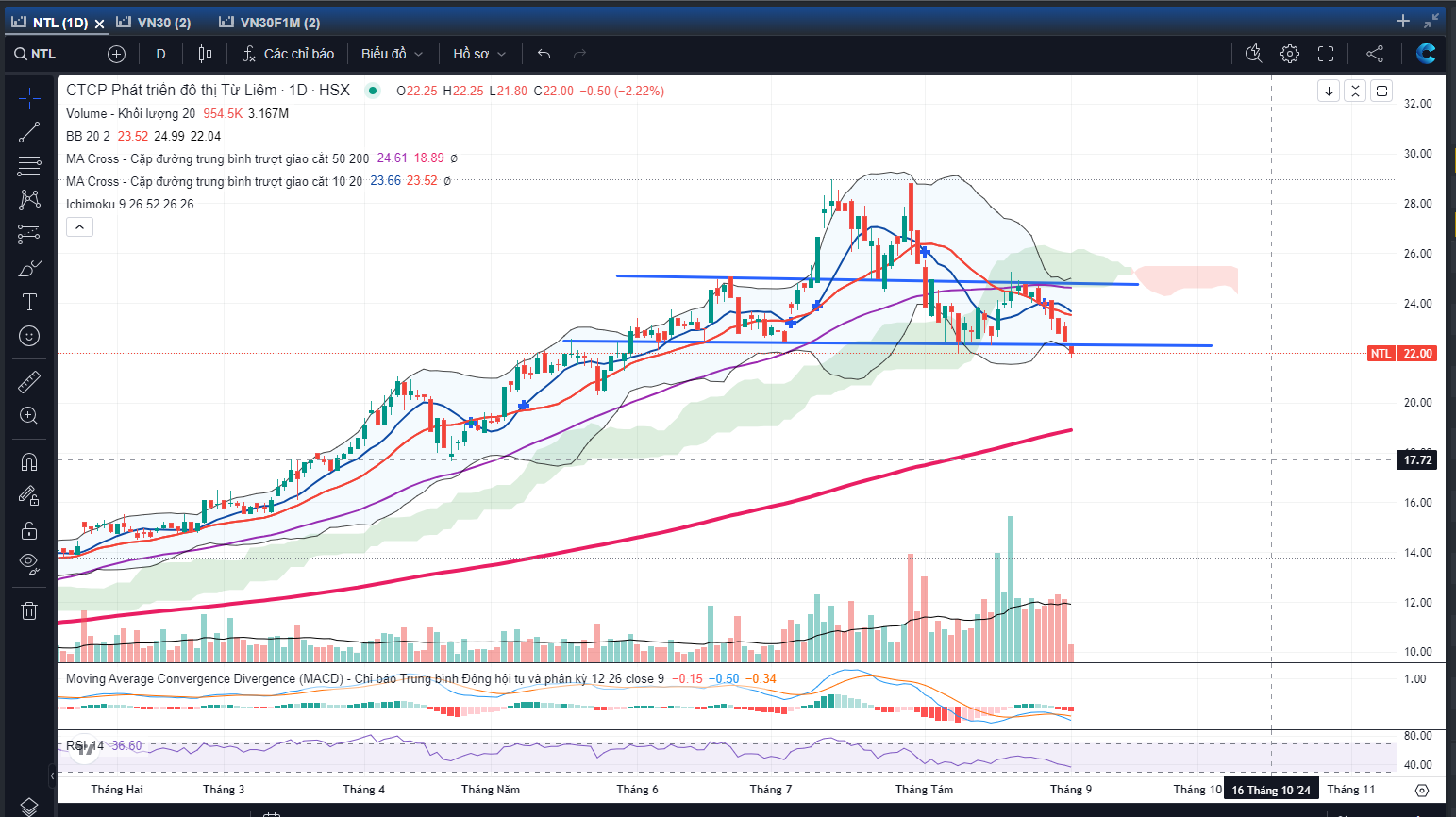
Task: Open the forecast and measurement tools
Action: 29,234
